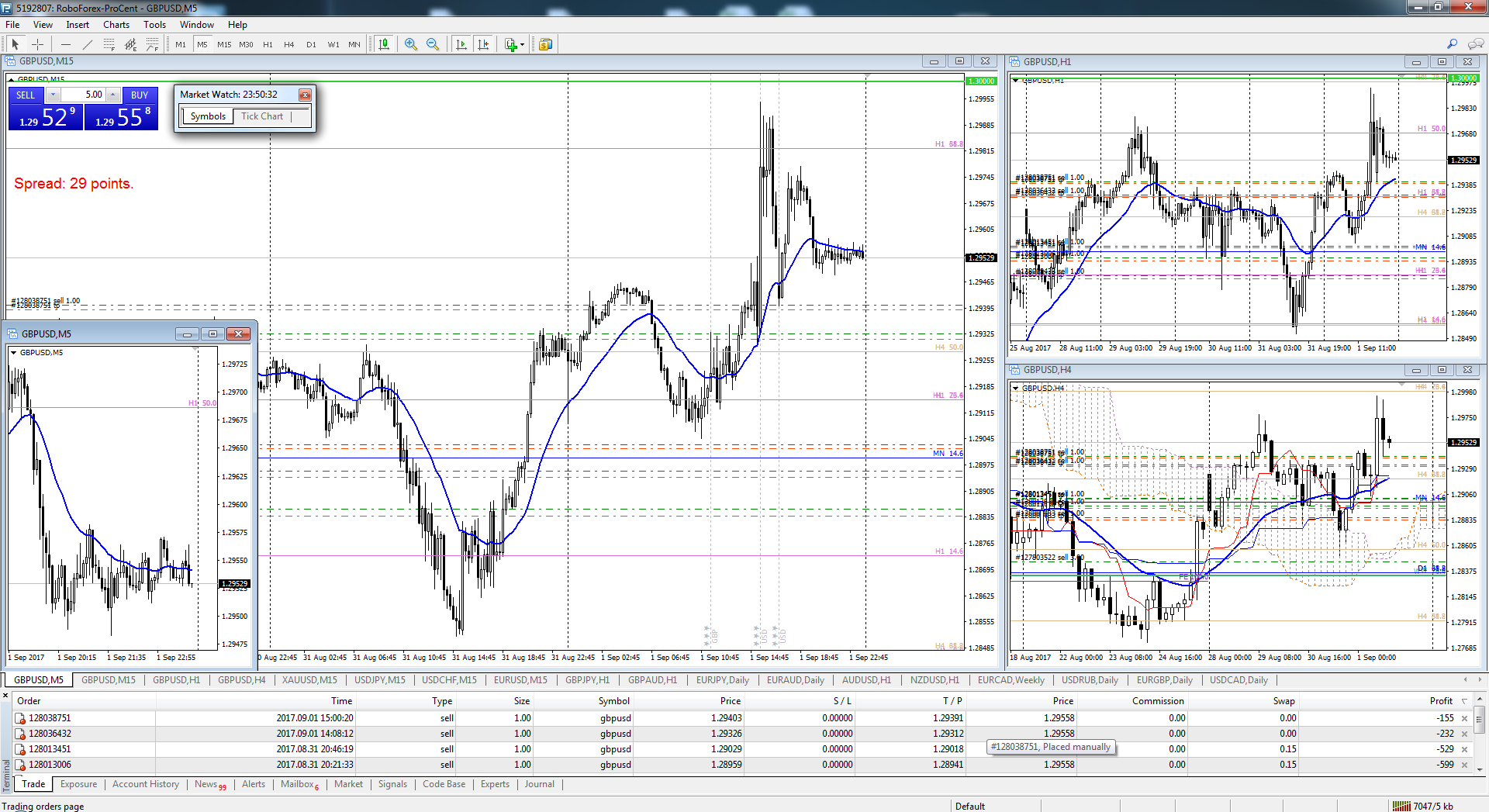
Task: Pick the horizontal line drawing tool
Action: pos(66,44)
